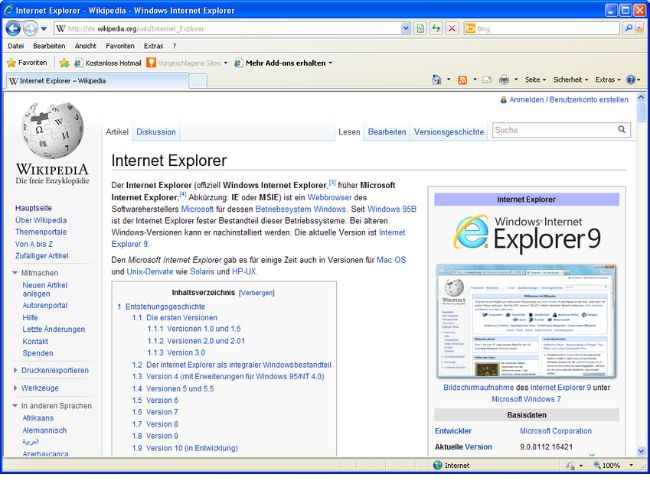
Task: Open the Zufälliger Artikel sidebar link
Action: point(41,256)
